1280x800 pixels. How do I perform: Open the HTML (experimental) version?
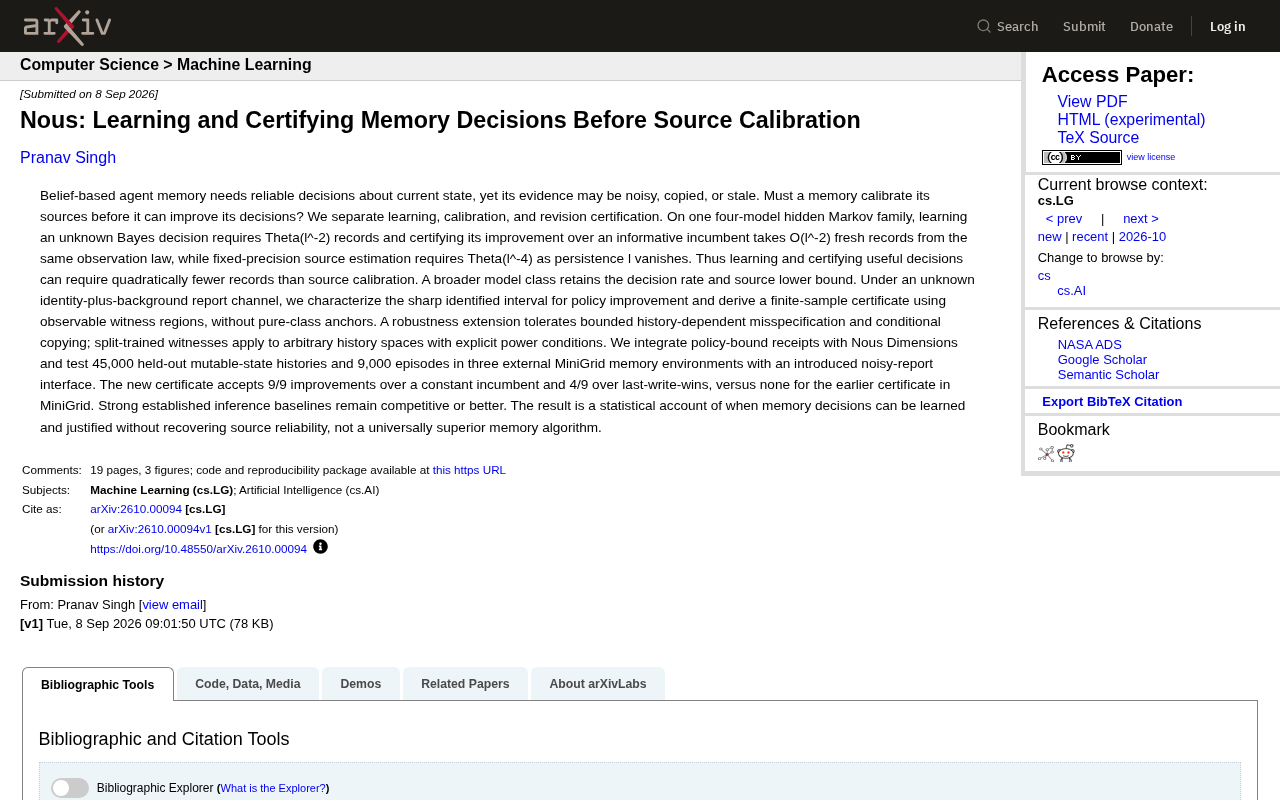[x=1131, y=120]
